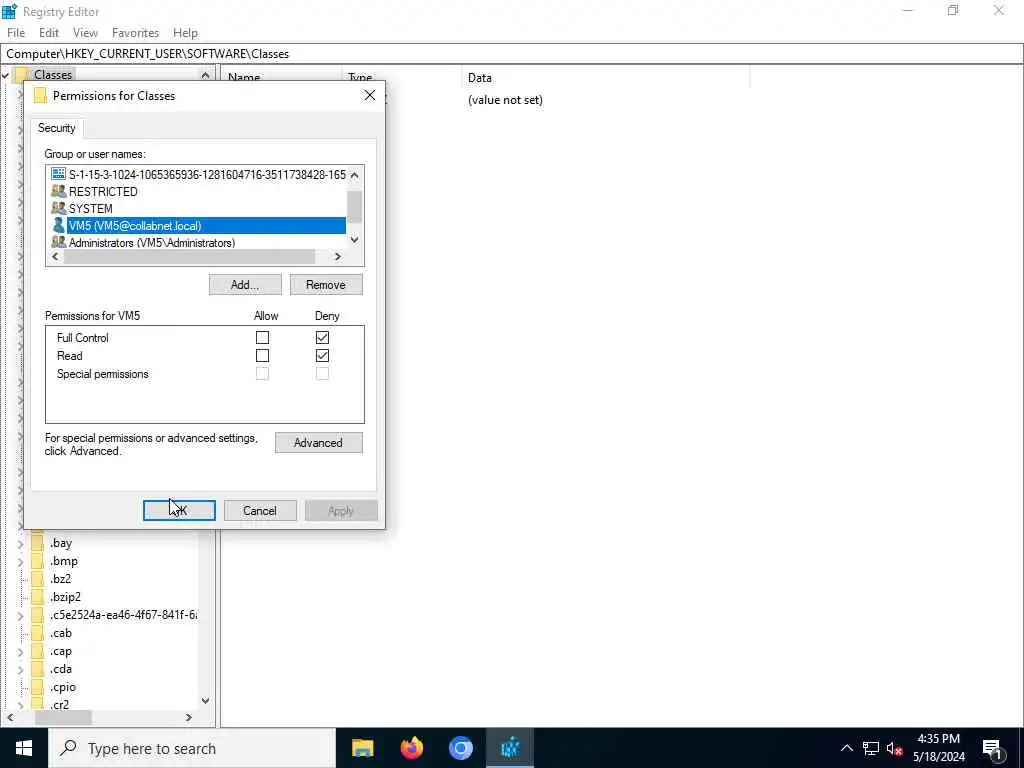
Task: Close the Permissions for Classes dialog
Action: [370, 95]
